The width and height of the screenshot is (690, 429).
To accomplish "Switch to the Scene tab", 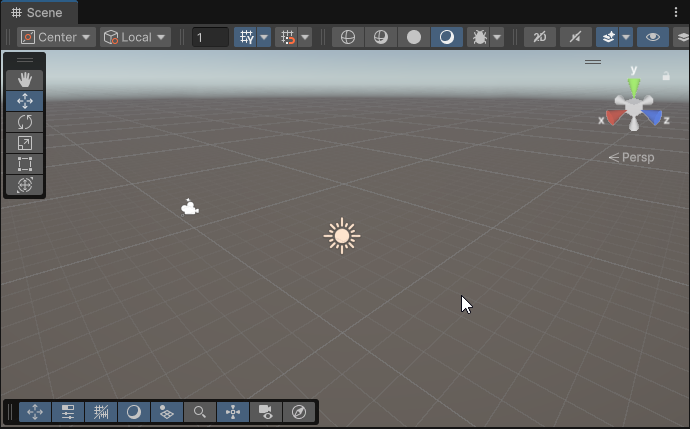I will click(39, 12).
